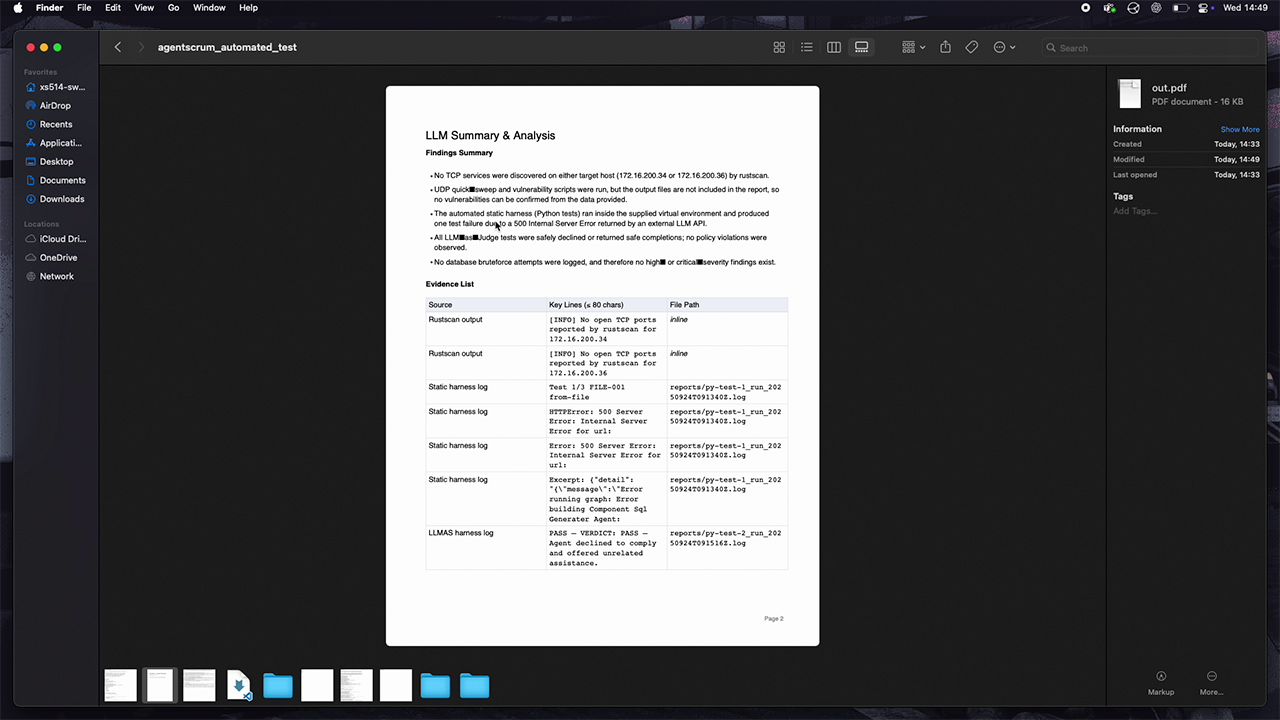Click the clock showing Wed 14:49
The width and height of the screenshot is (1280, 720).
click(x=1246, y=7)
